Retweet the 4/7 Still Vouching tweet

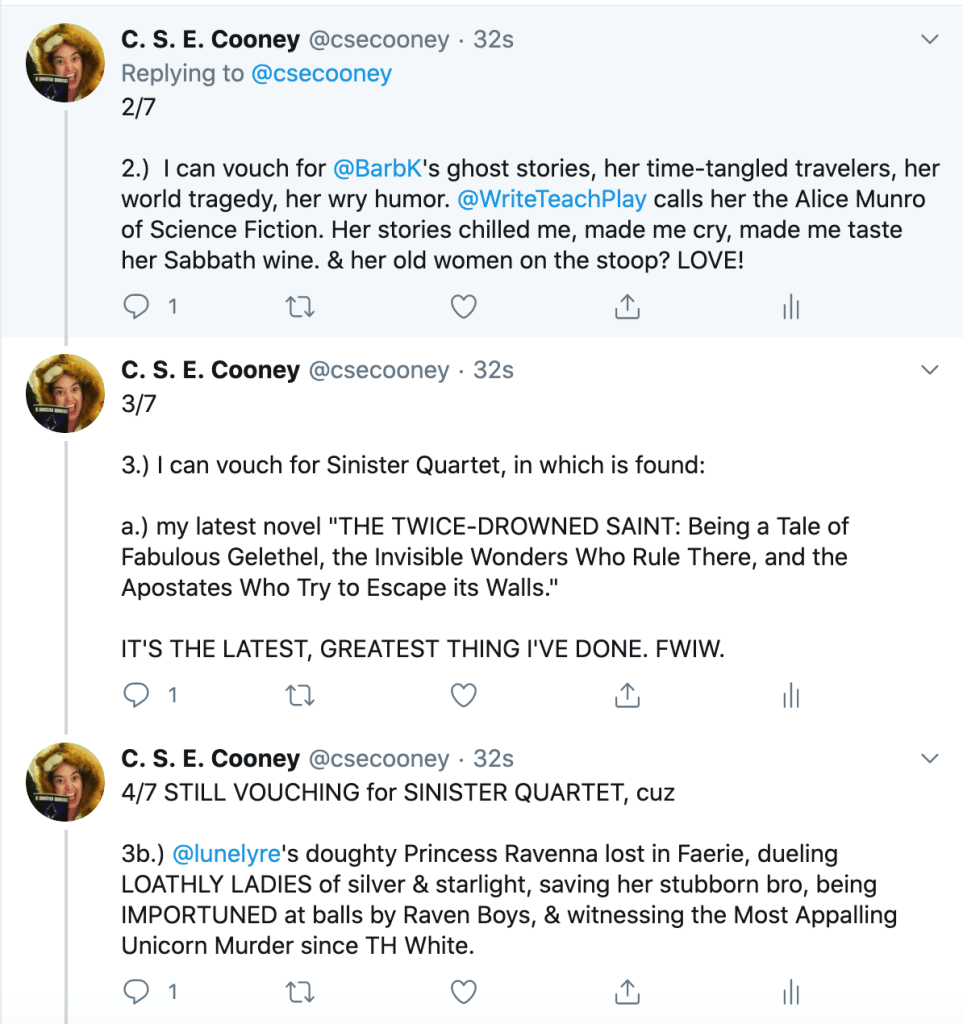[x=299, y=991]
